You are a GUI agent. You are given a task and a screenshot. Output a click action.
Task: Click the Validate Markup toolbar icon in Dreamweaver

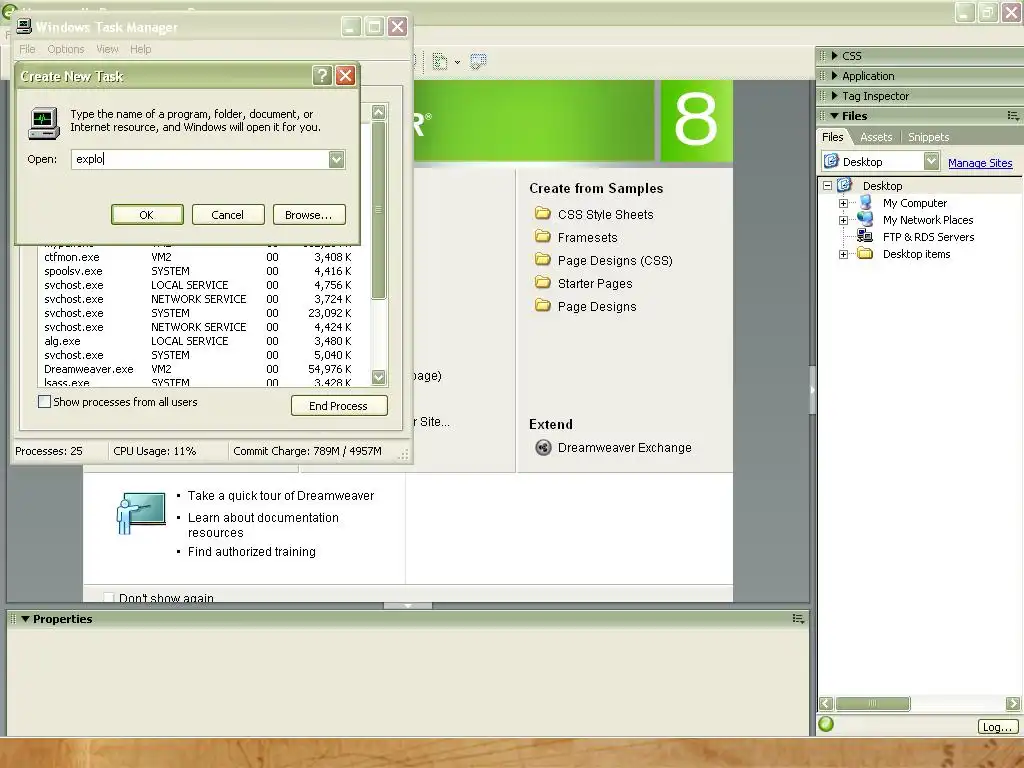[440, 61]
